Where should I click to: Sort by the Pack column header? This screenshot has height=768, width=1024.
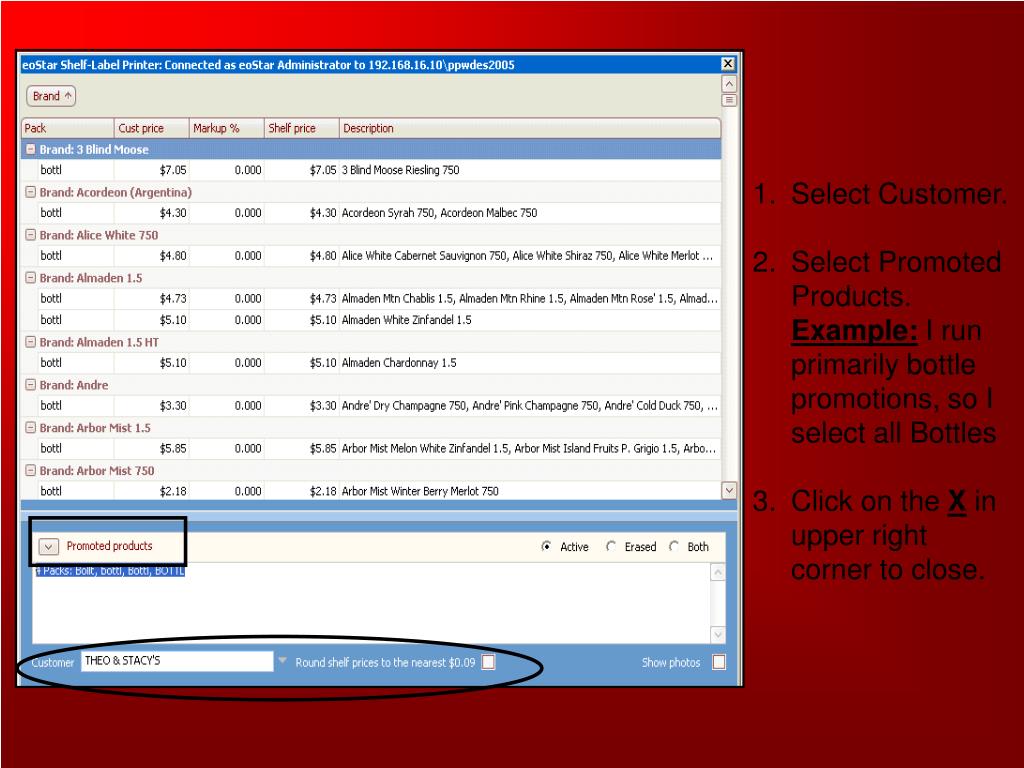click(x=68, y=128)
